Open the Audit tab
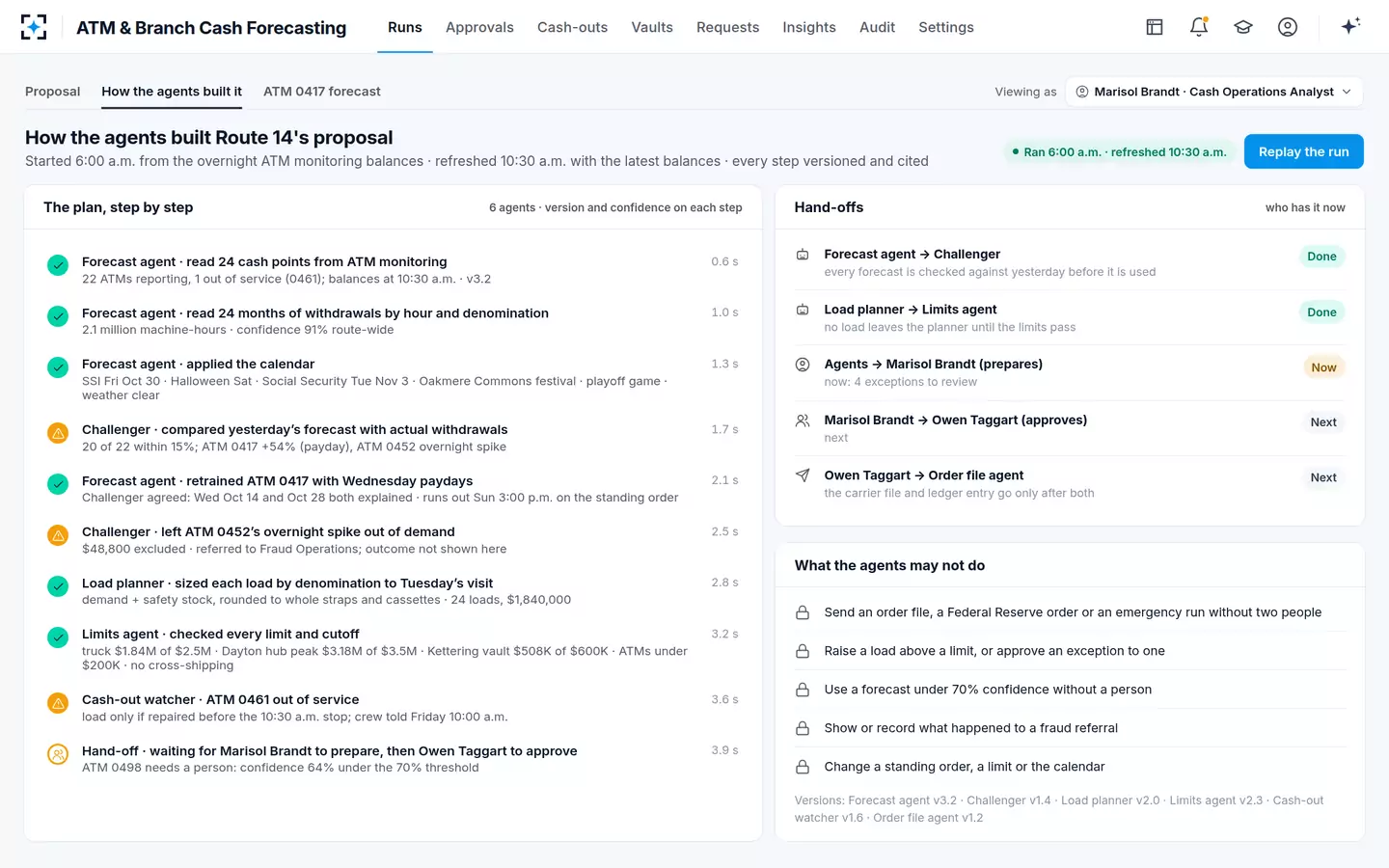 (x=877, y=27)
